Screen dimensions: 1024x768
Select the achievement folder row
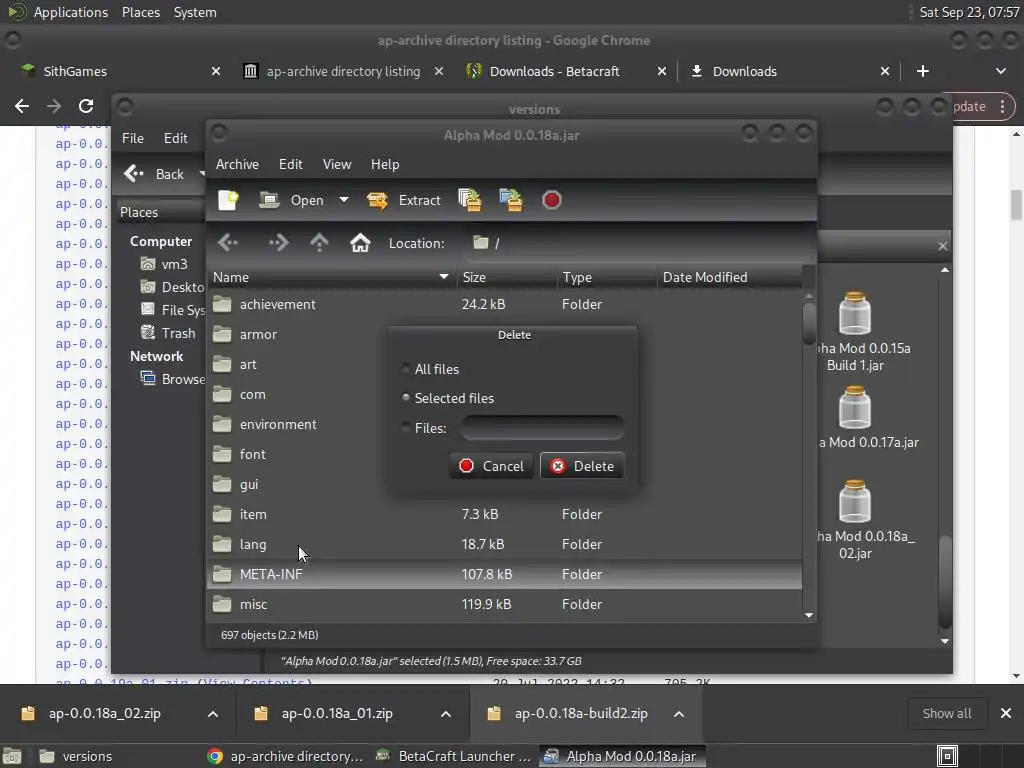click(x=504, y=304)
